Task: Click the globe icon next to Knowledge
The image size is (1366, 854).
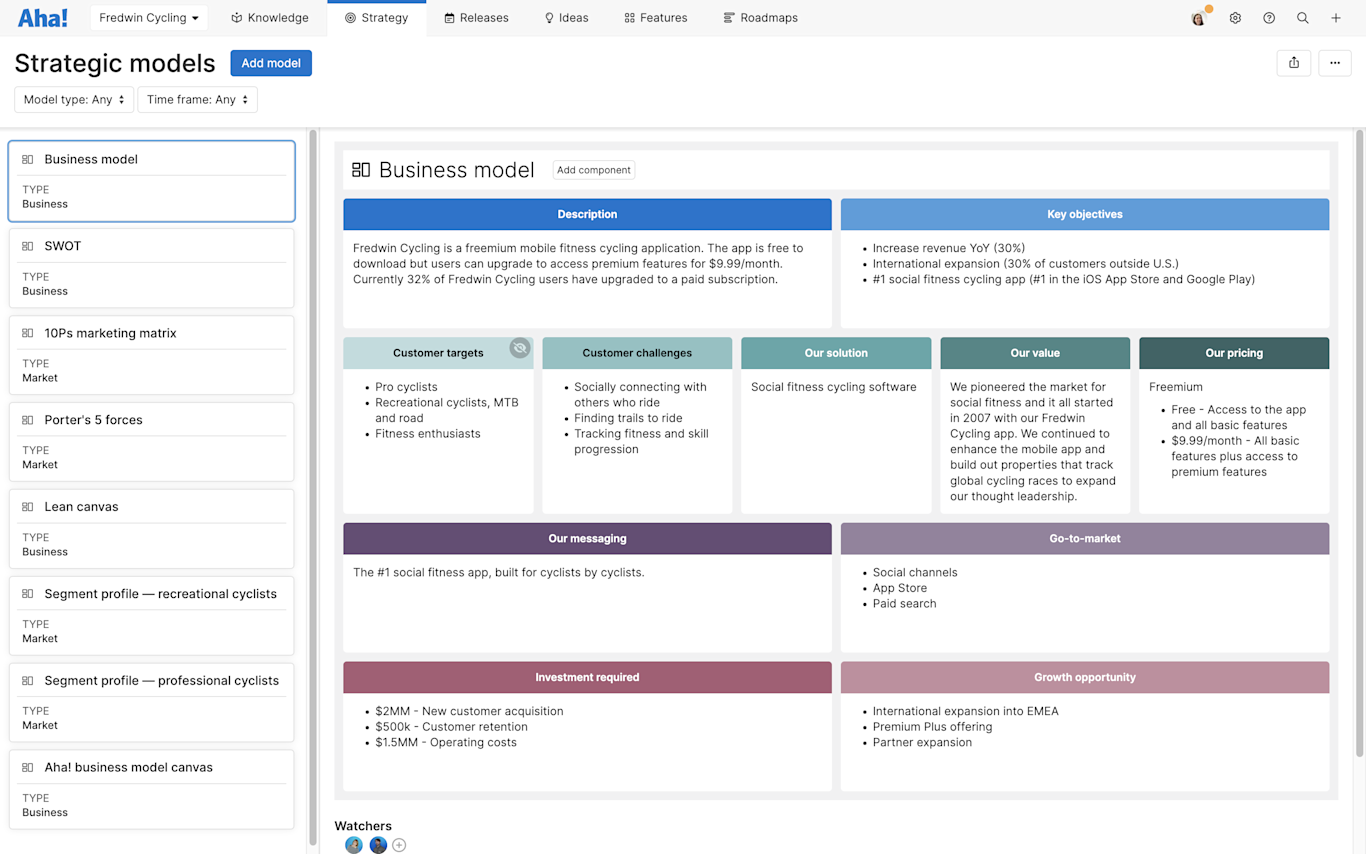Action: pyautogui.click(x=235, y=17)
